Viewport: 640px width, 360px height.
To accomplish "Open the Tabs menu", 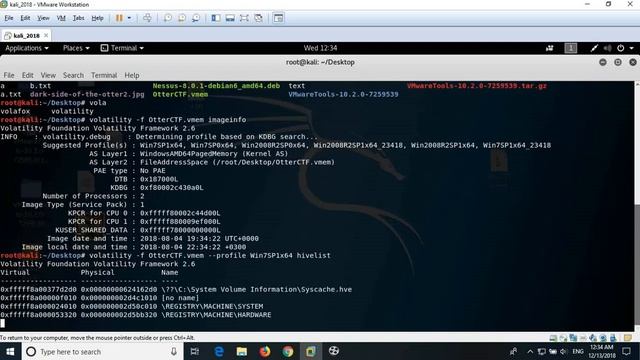I will click(78, 18).
